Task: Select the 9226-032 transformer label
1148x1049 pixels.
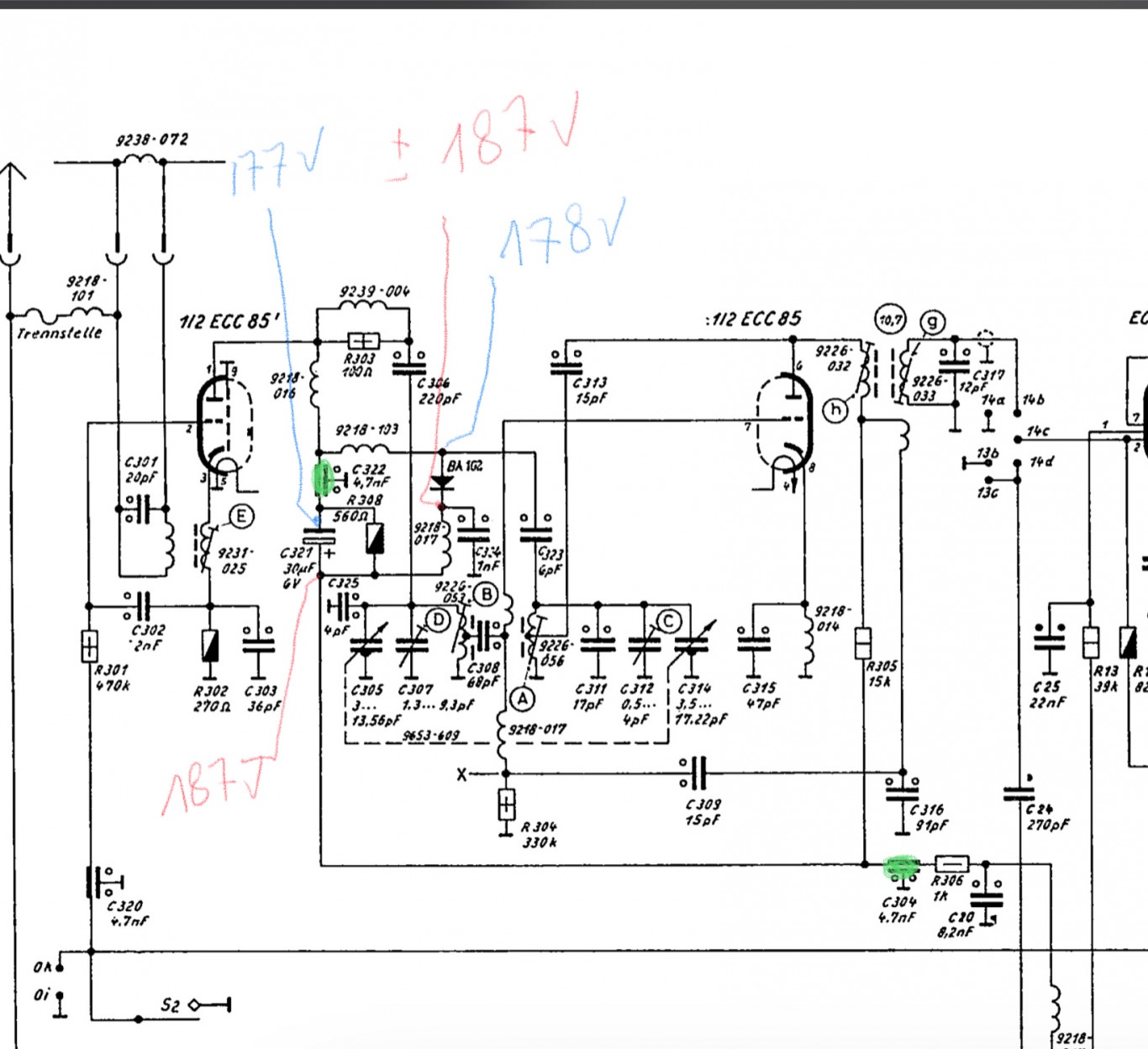Action: (834, 358)
